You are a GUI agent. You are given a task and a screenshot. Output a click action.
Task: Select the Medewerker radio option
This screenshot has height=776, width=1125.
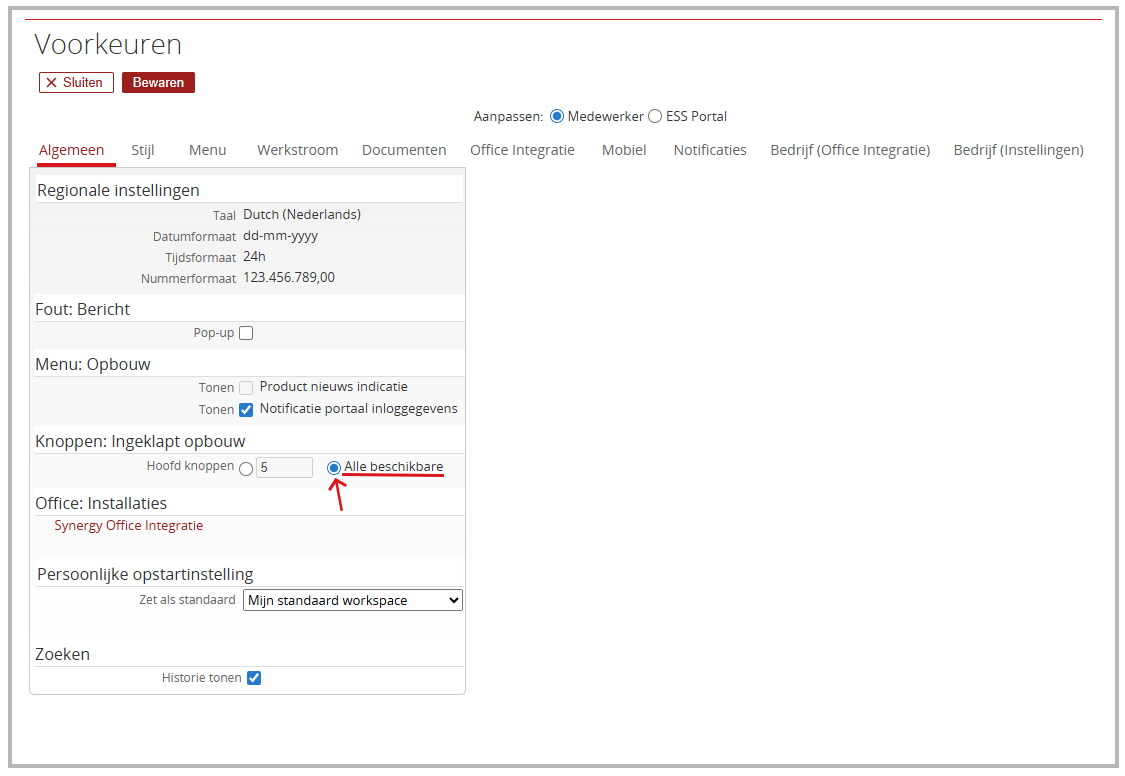[557, 117]
